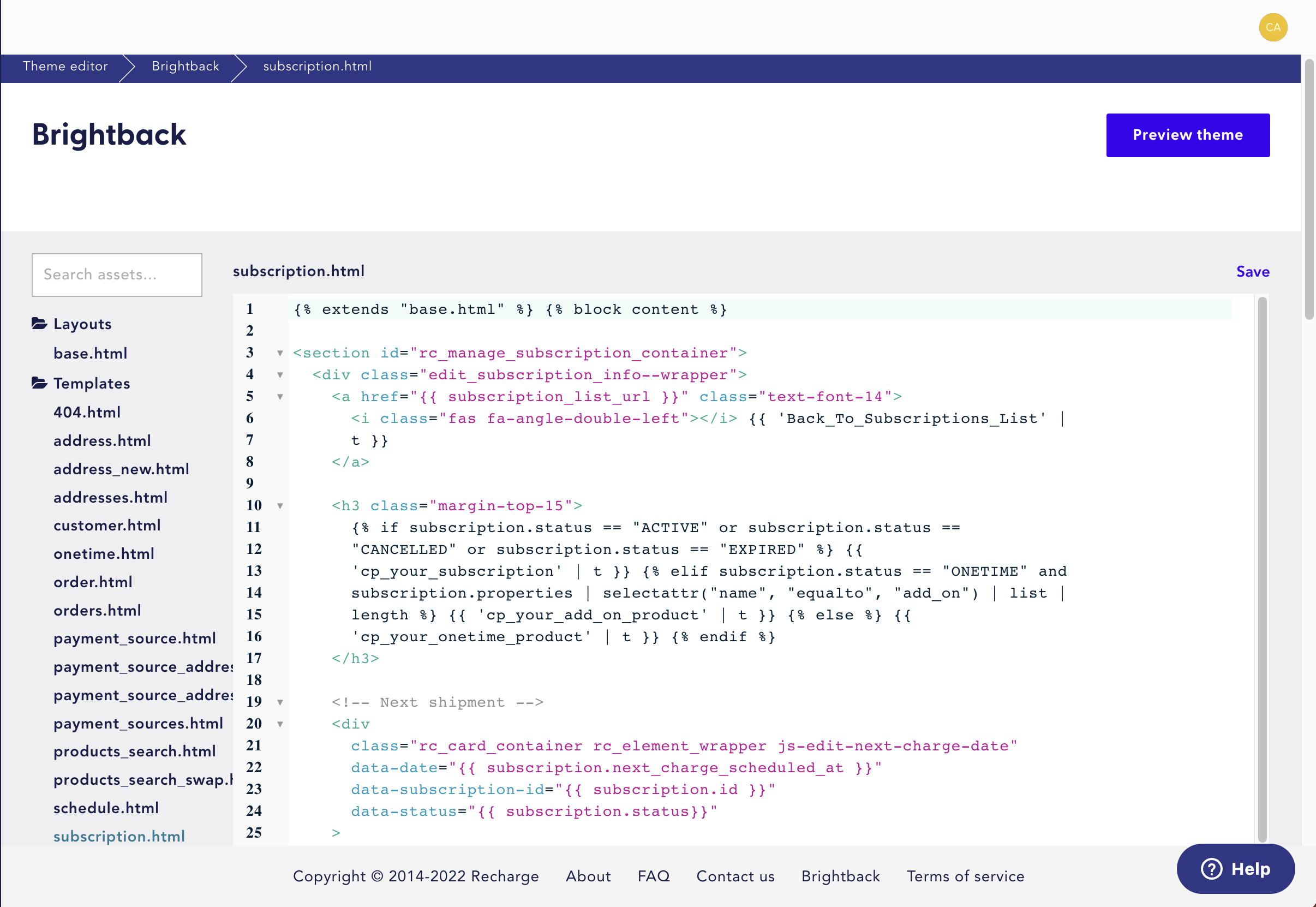Open Terms of service footer link
The width and height of the screenshot is (1316, 907).
tap(965, 876)
